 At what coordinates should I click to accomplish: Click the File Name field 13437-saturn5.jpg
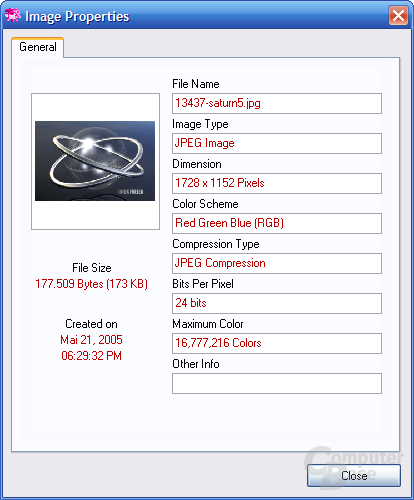[277, 103]
